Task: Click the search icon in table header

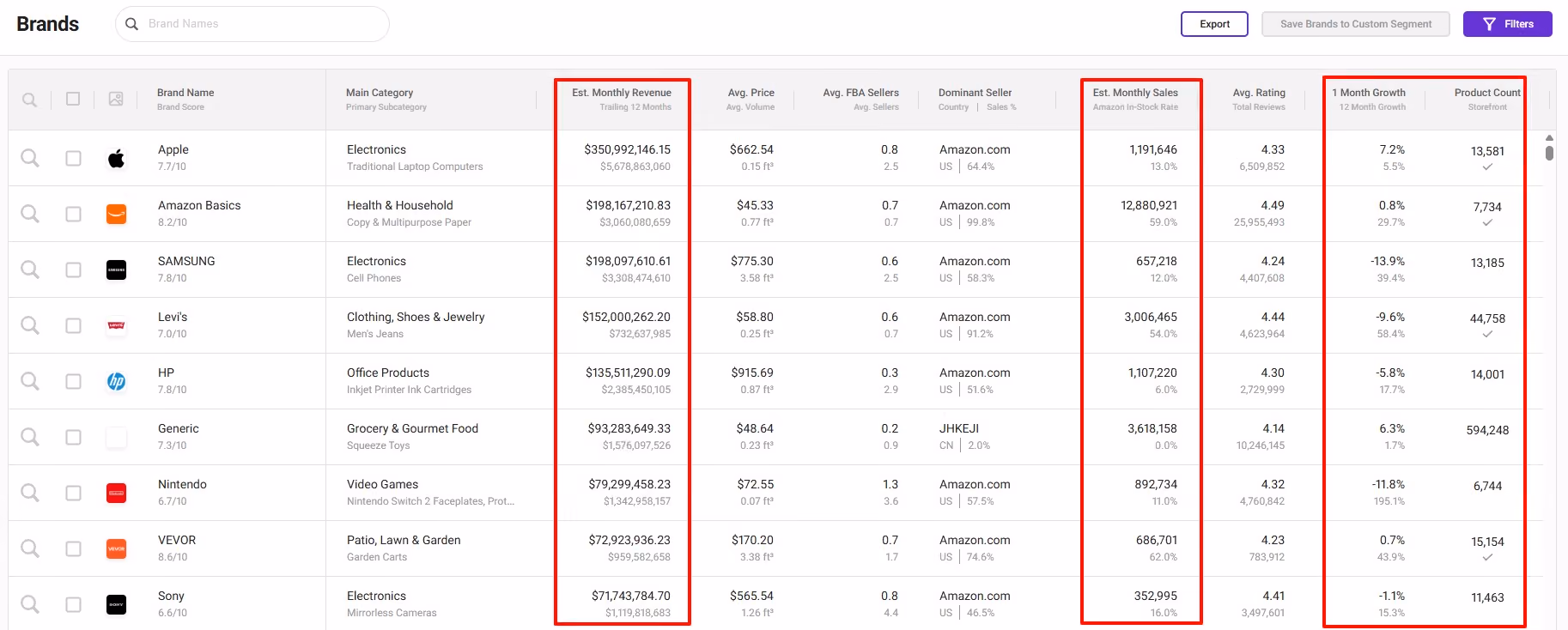Action: (x=29, y=100)
